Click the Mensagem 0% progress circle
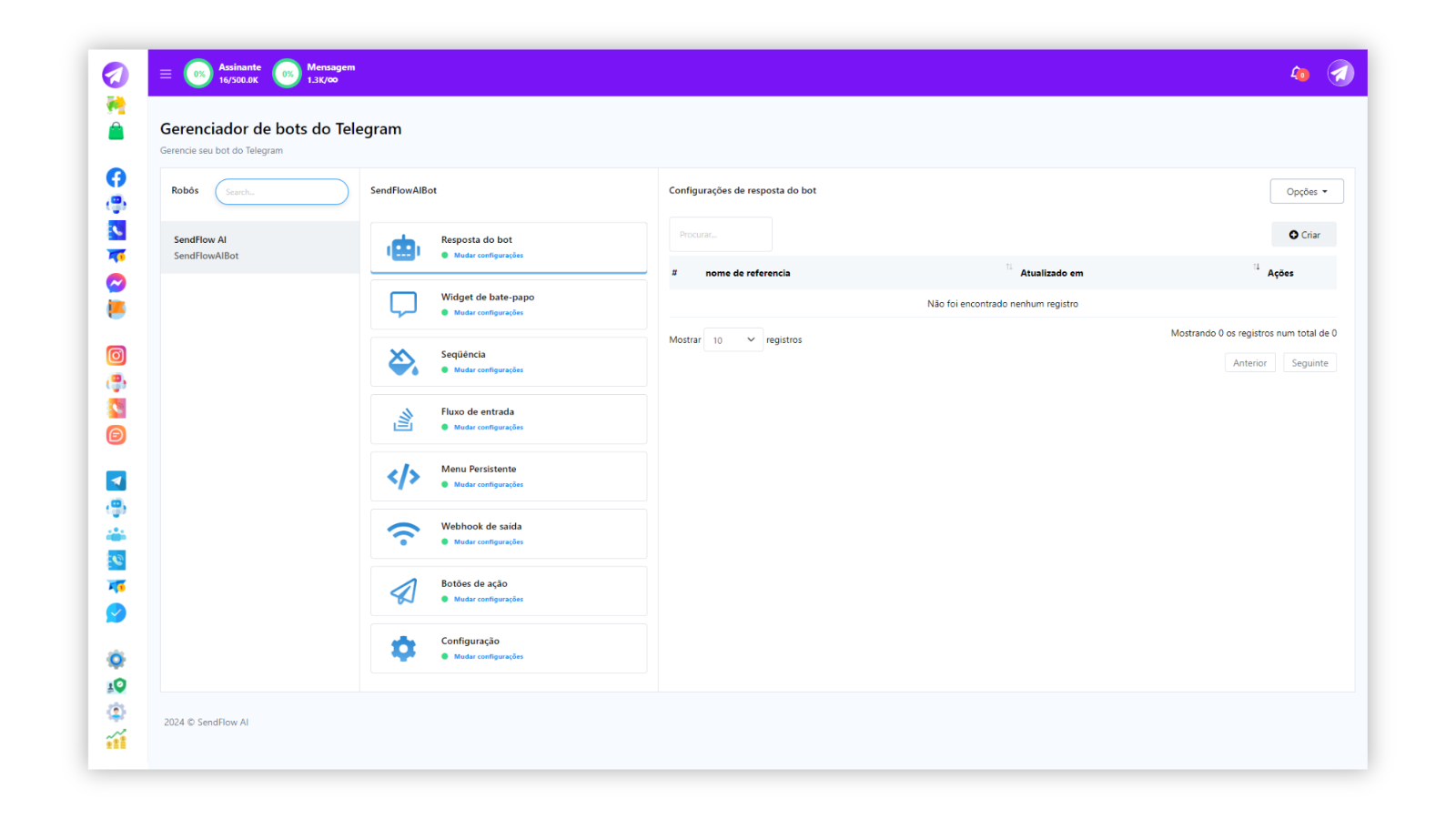 pyautogui.click(x=287, y=74)
